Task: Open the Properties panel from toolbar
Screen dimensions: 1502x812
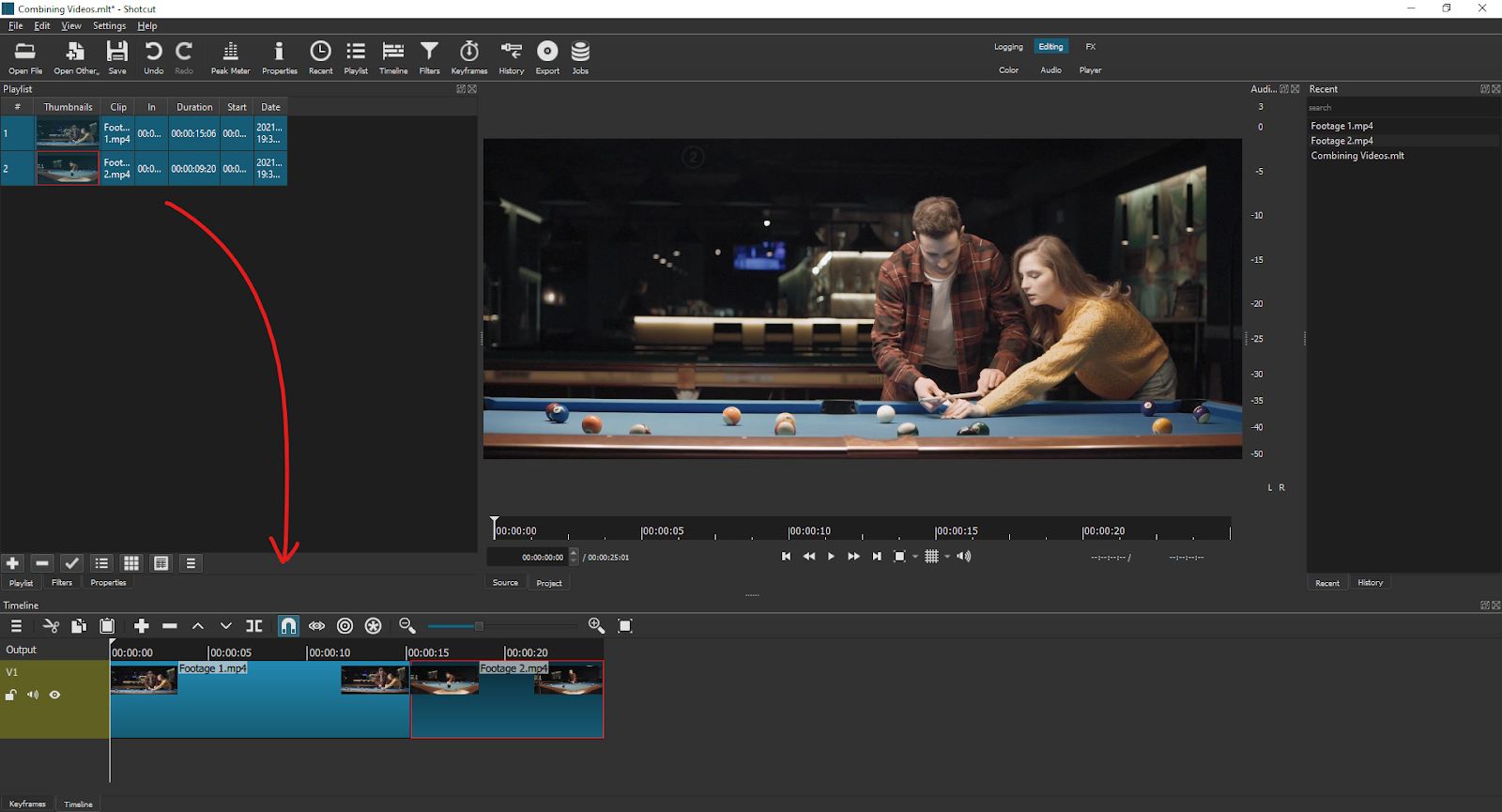Action: (279, 57)
